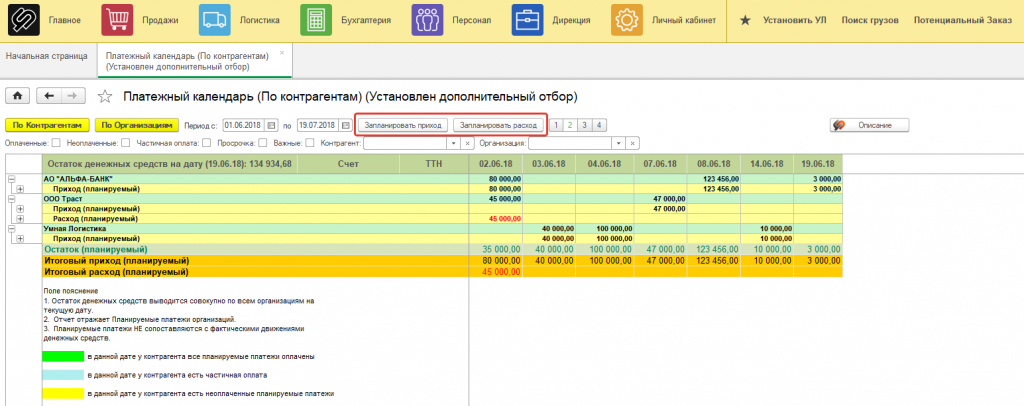Image resolution: width=1024 pixels, height=406 pixels.
Task: Select the Счет column header
Action: (x=348, y=164)
